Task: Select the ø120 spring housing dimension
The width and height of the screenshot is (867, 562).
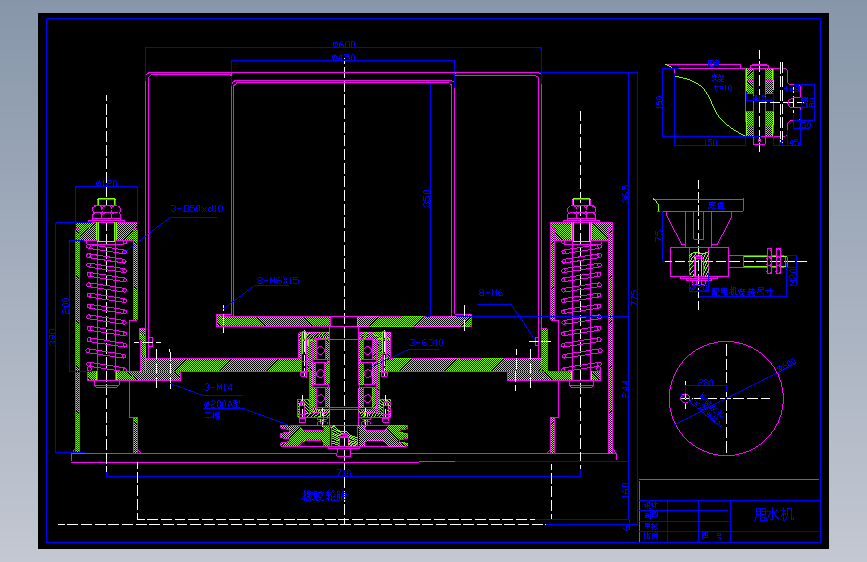Action: tap(107, 183)
